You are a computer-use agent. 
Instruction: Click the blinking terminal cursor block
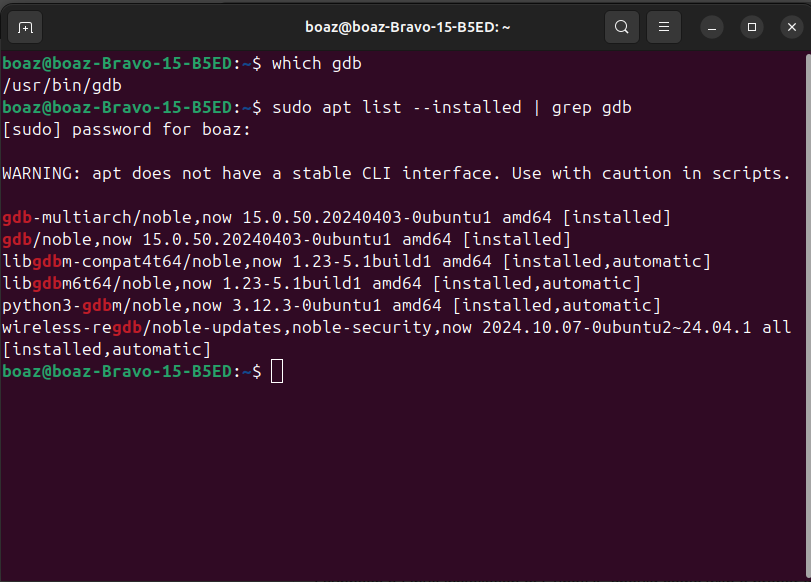280,371
